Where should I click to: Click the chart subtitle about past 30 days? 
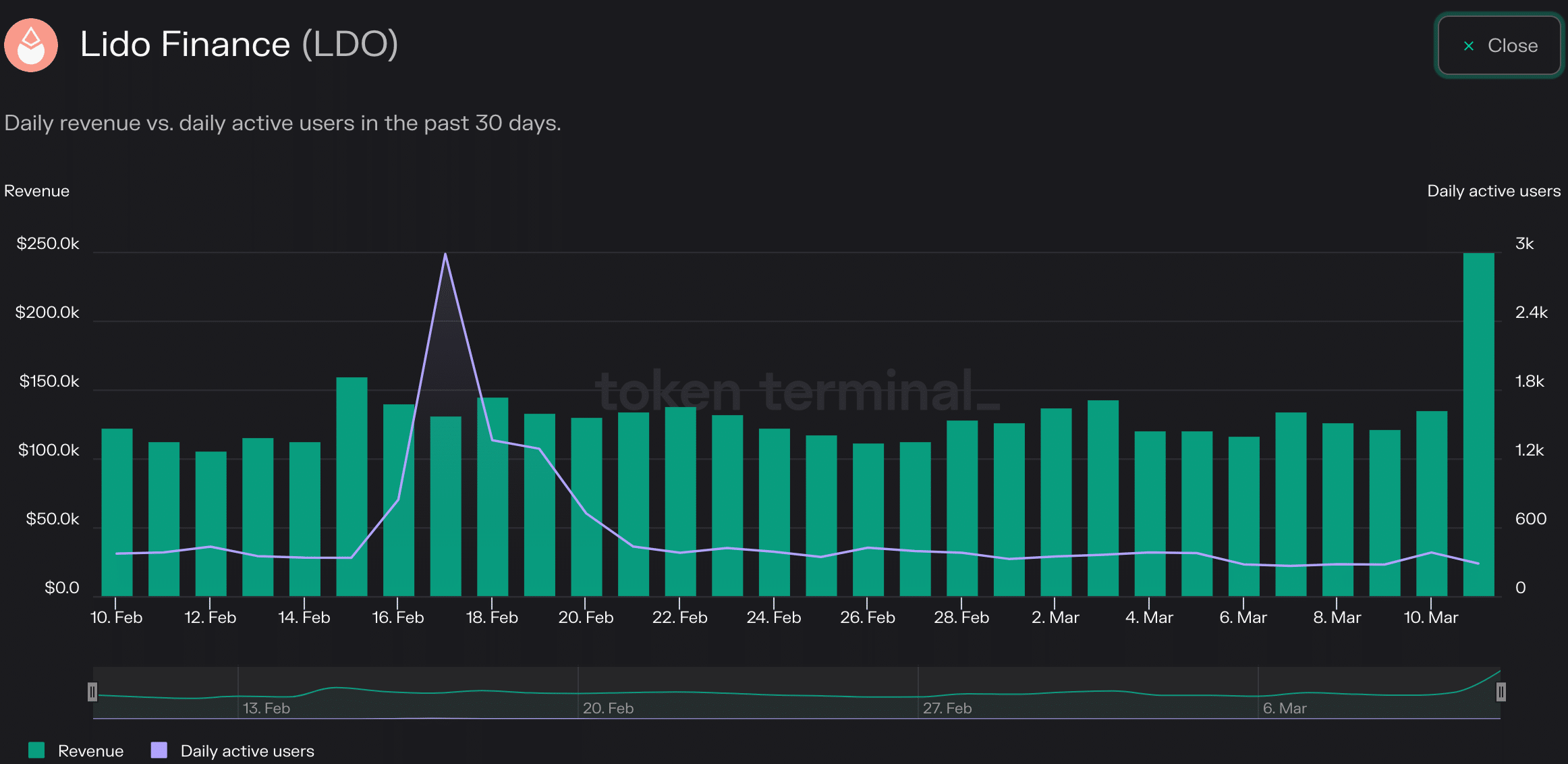click(x=283, y=123)
